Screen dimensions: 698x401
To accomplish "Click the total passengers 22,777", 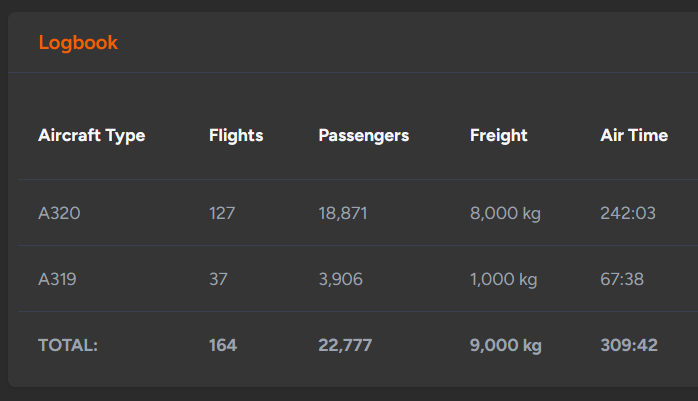I will click(x=345, y=345).
